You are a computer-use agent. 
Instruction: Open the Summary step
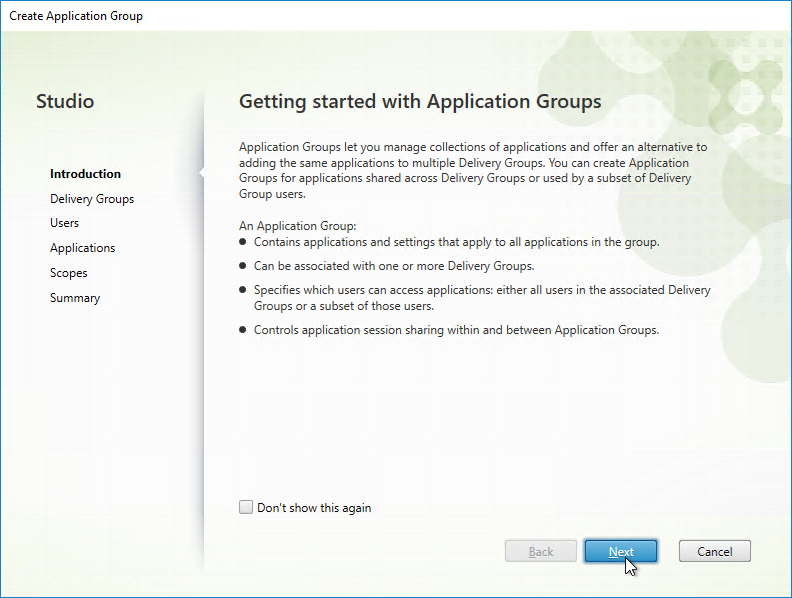75,298
